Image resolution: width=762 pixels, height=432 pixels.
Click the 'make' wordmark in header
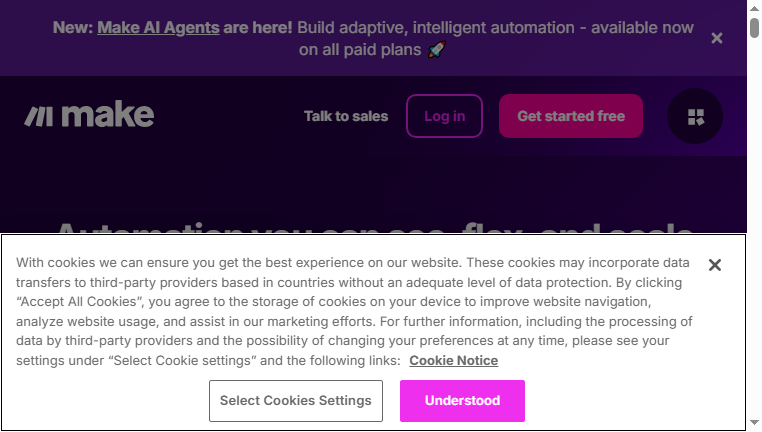108,115
